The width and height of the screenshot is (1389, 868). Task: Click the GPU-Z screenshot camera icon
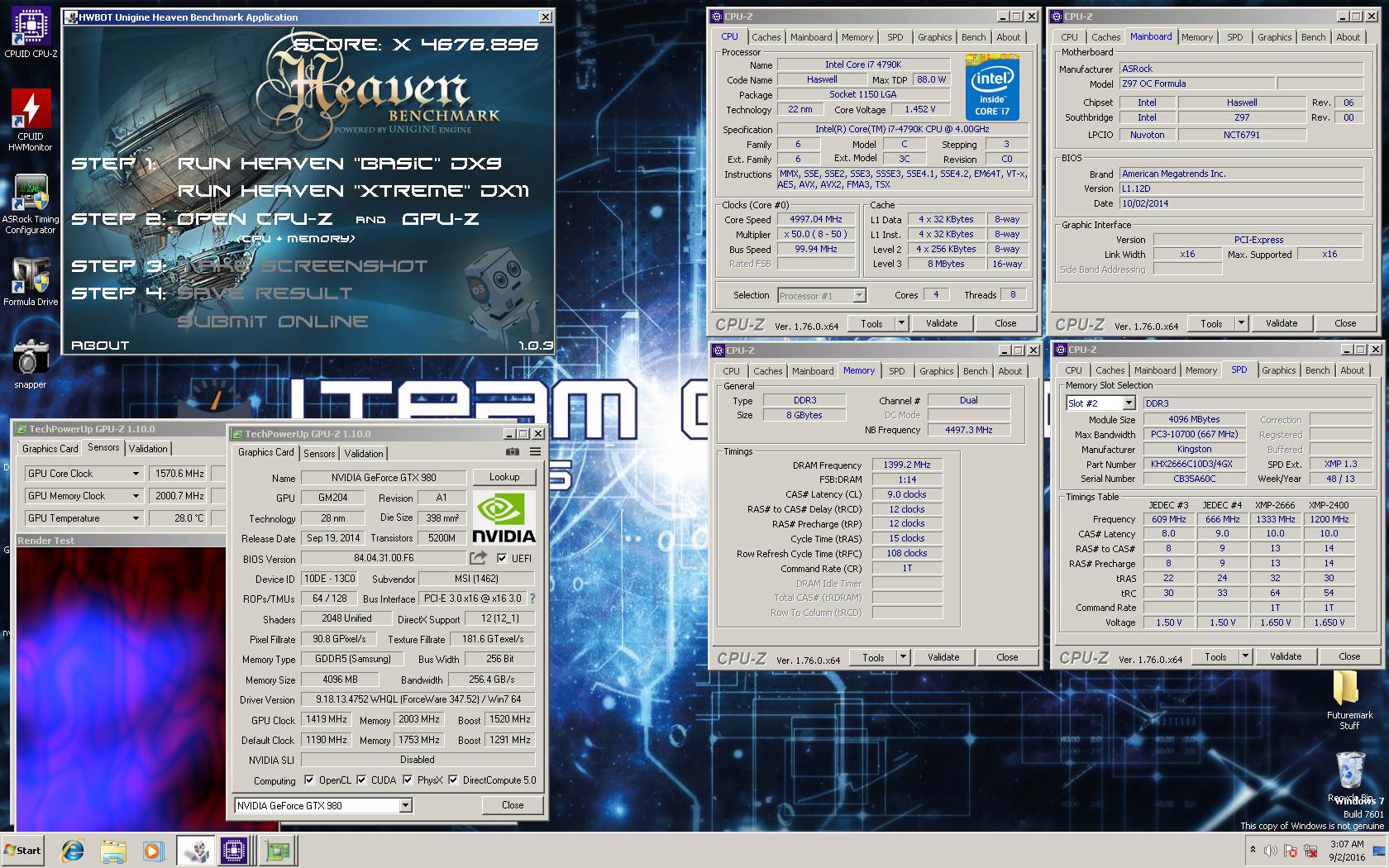click(513, 452)
